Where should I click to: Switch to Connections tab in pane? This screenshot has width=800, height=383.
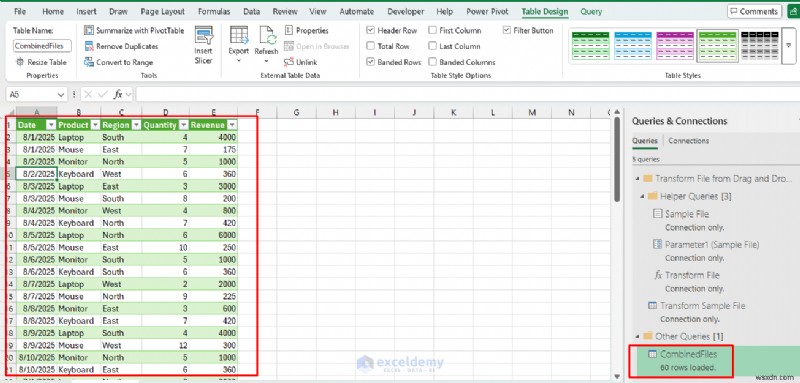688,141
